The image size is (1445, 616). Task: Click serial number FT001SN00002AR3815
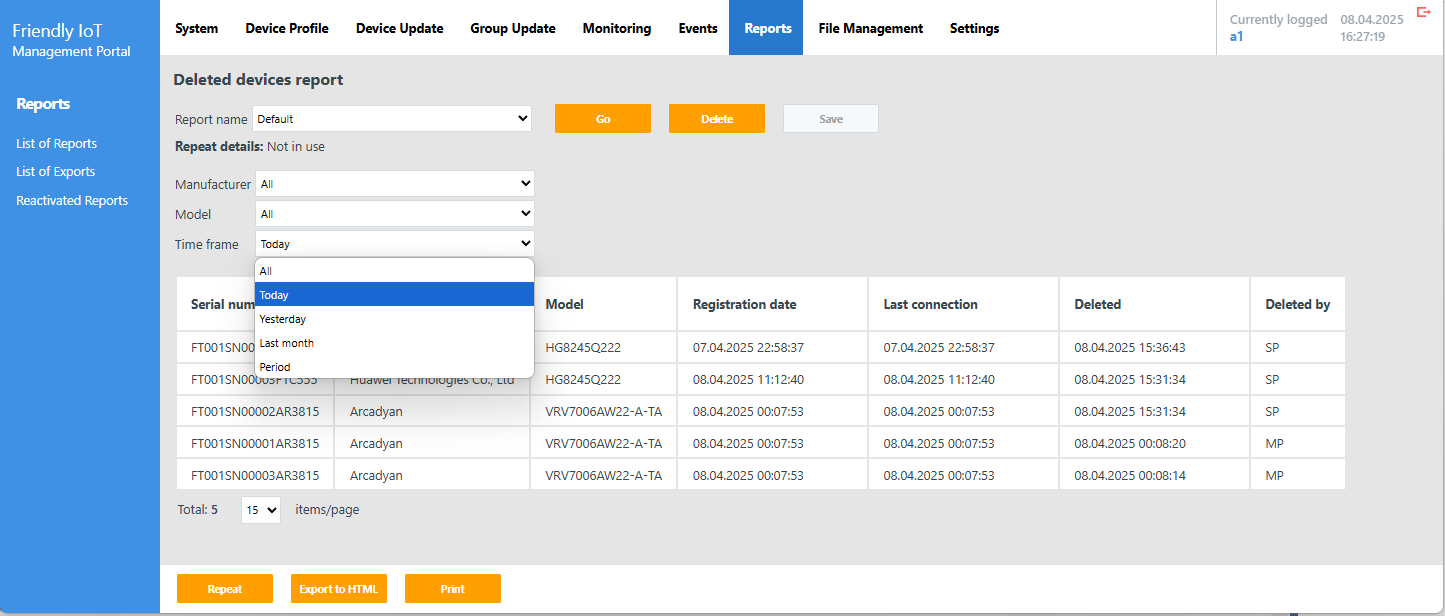[x=255, y=412]
